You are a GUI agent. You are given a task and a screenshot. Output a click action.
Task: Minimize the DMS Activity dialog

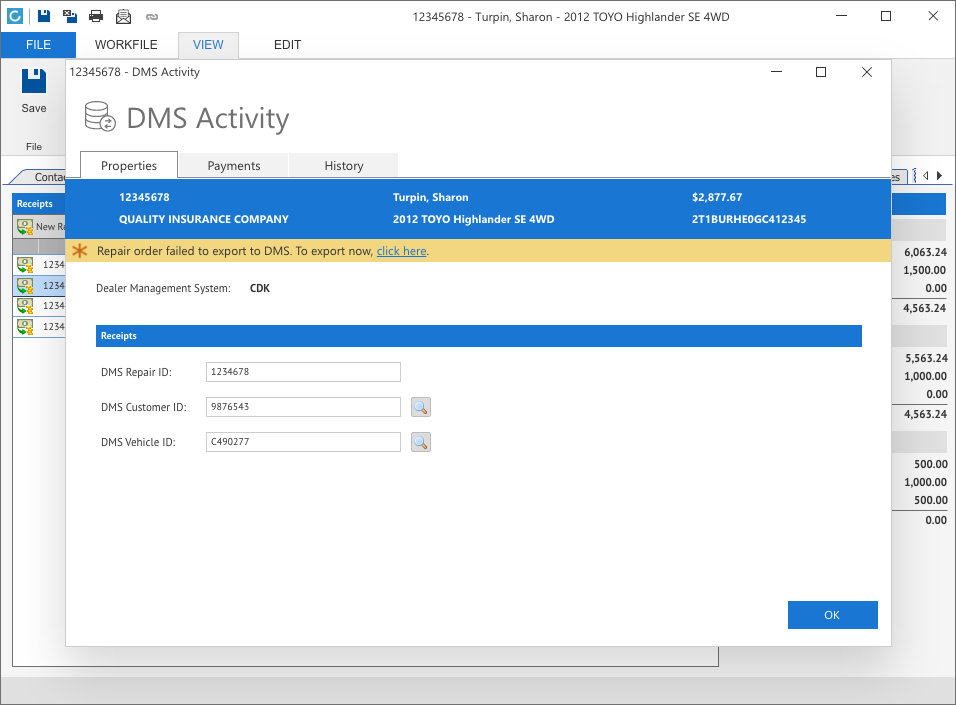(776, 72)
